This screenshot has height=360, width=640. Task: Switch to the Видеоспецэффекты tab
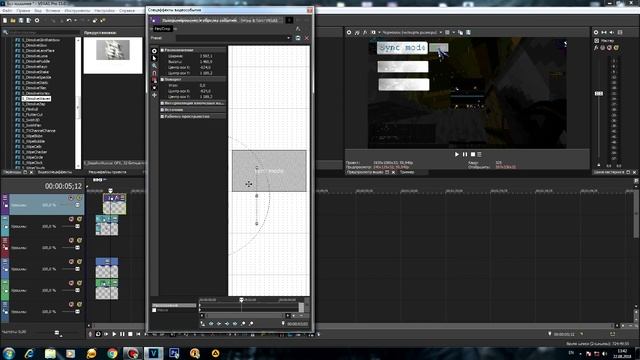[55, 172]
